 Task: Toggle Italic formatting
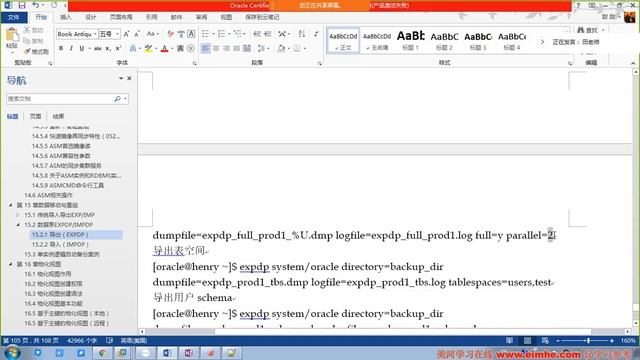point(71,48)
